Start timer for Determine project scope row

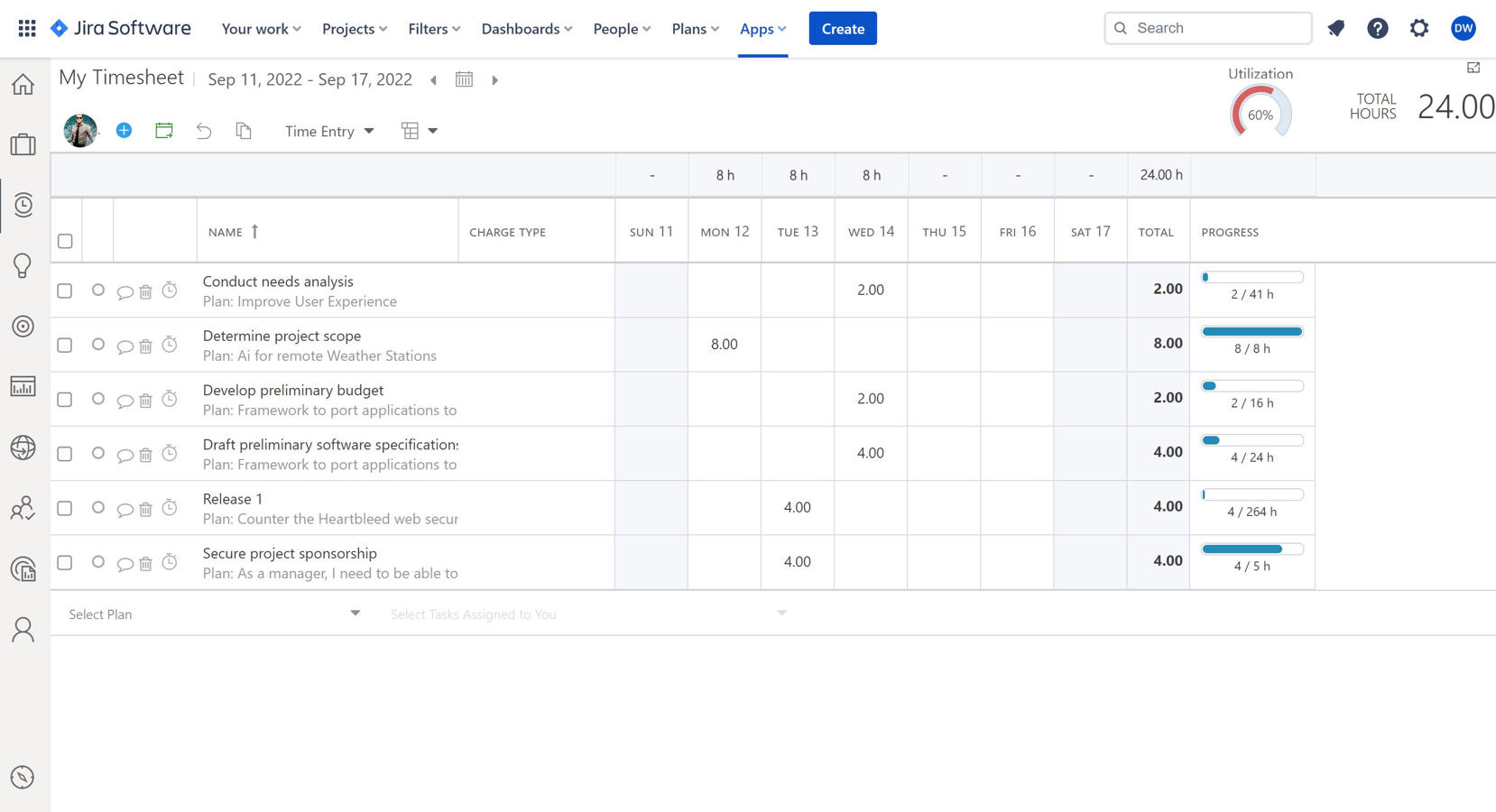(x=170, y=345)
